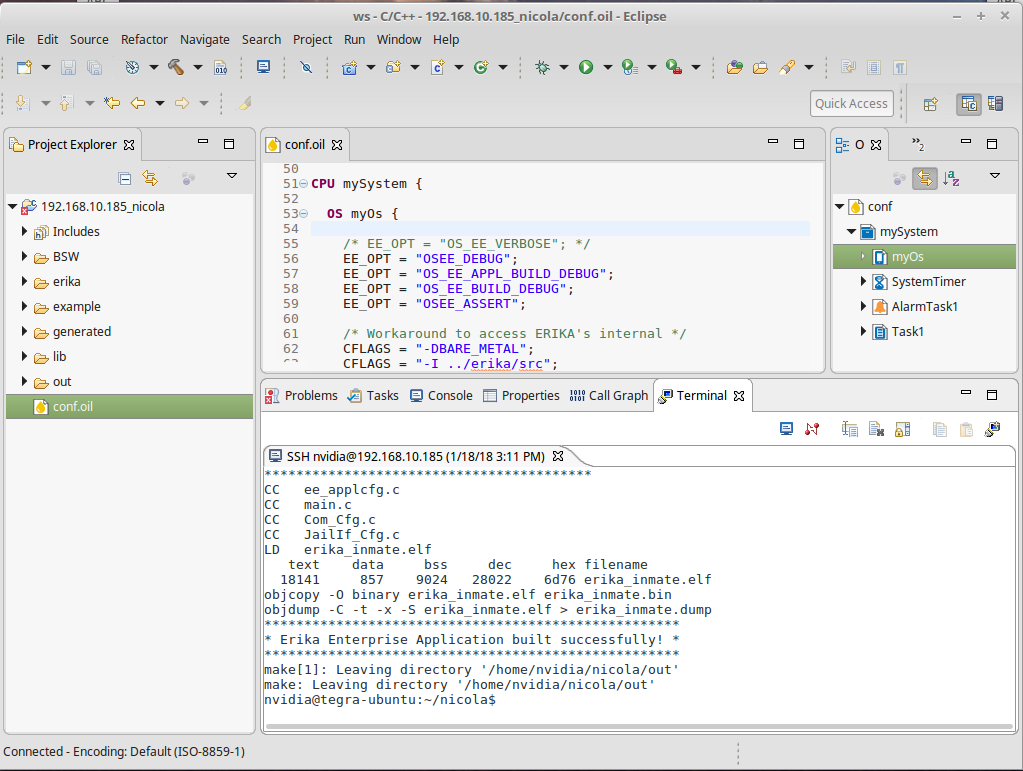Toggle Command Input Field icon in Terminal

tap(849, 429)
